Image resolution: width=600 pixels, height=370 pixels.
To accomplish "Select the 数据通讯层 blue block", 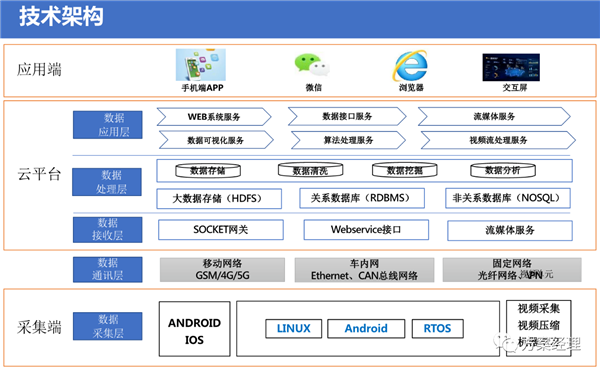I will (108, 269).
